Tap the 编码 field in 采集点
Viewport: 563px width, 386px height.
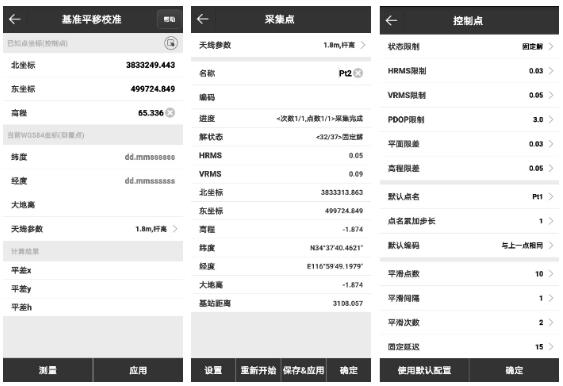point(281,97)
